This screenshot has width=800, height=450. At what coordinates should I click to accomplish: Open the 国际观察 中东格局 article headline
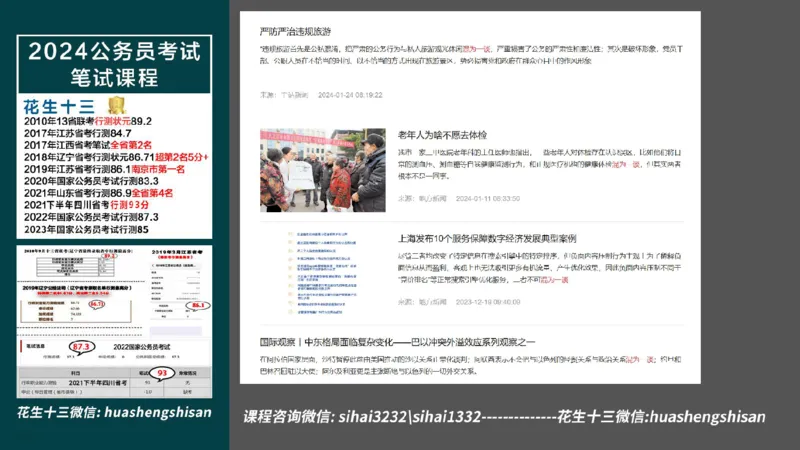(397, 342)
